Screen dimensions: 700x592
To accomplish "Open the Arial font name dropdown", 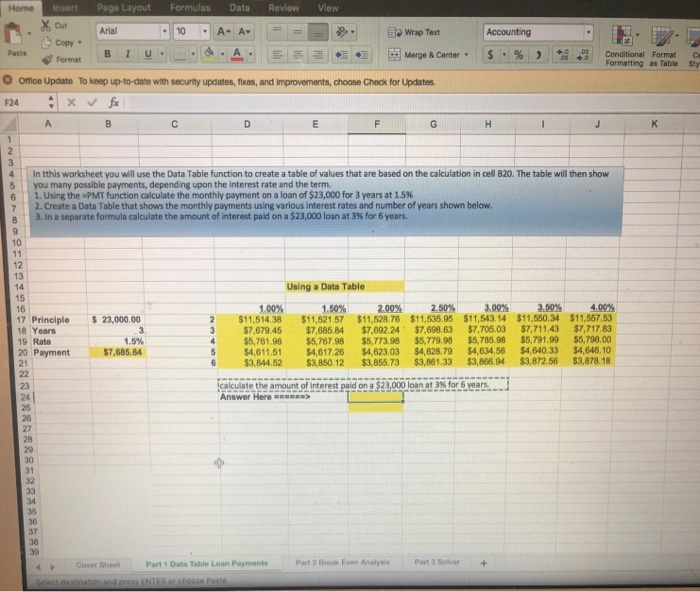I will coord(165,31).
